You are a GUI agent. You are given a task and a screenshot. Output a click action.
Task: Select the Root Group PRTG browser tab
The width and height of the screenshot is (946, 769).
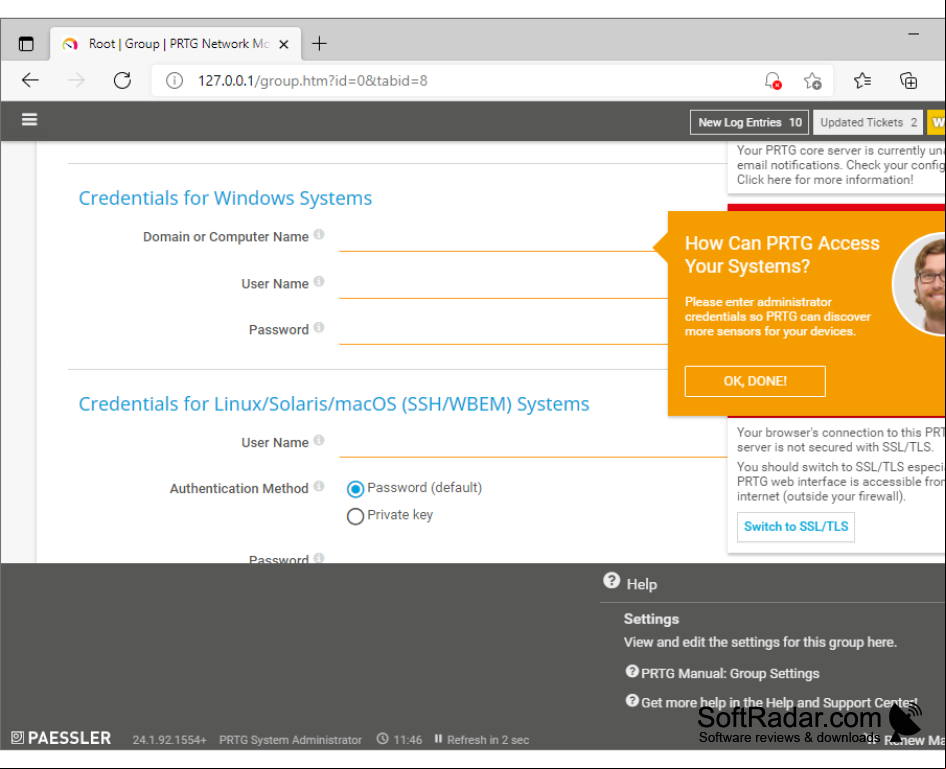pos(175,43)
